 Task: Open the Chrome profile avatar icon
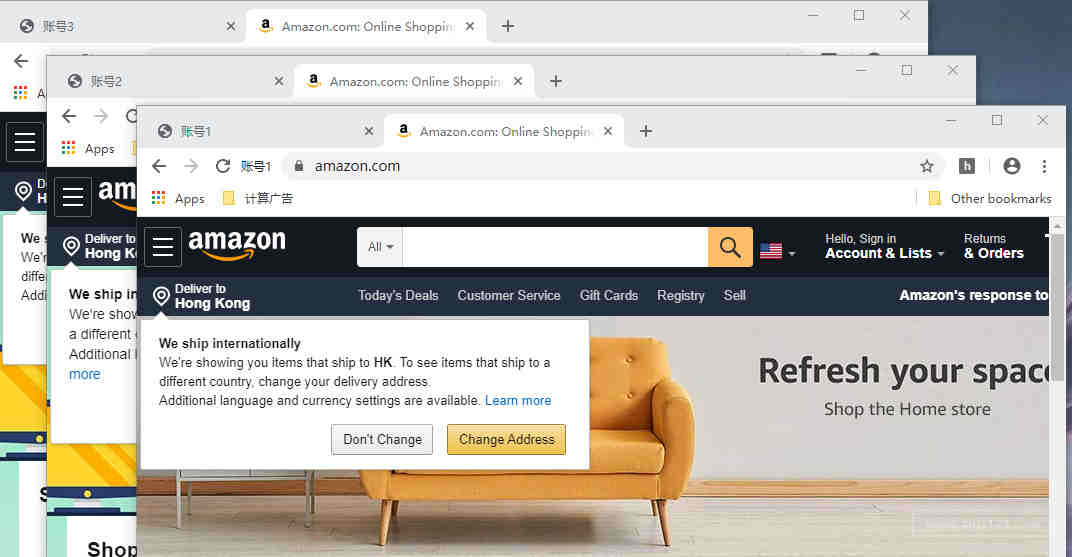click(x=1011, y=166)
